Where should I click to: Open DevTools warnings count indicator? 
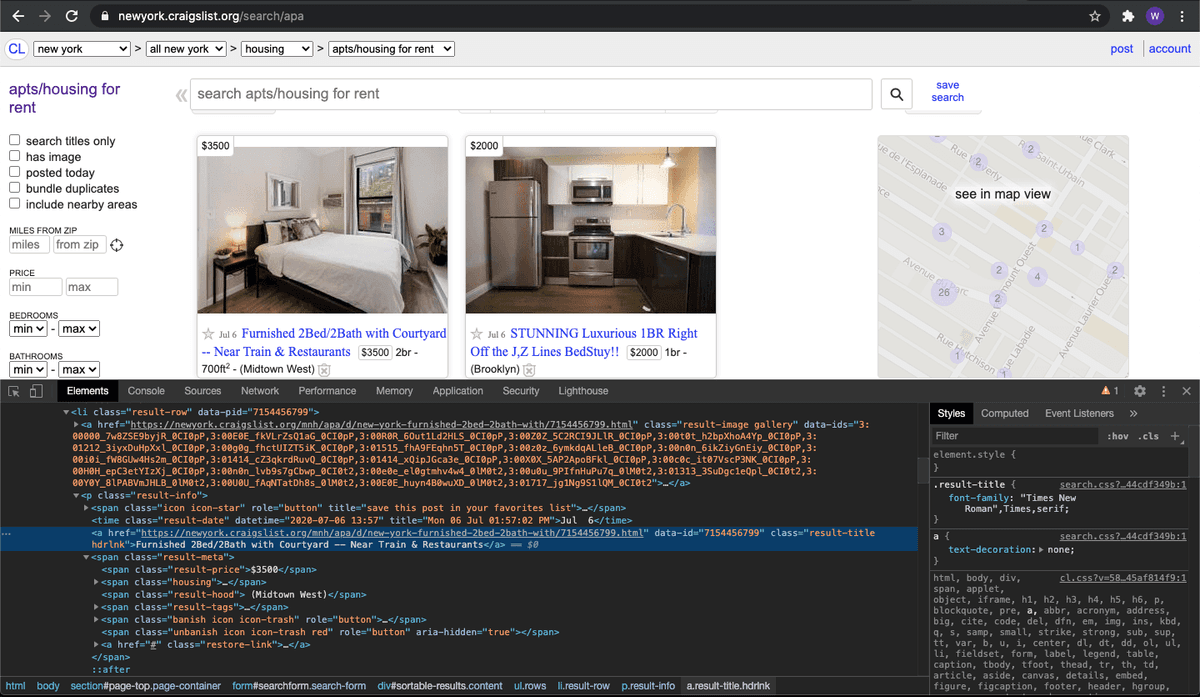1110,391
